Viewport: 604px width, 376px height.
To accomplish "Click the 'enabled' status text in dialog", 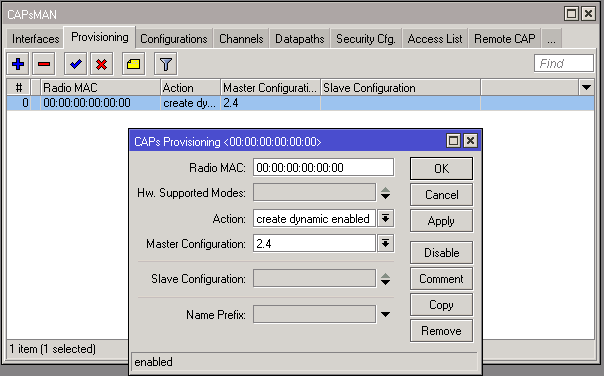I will click(x=153, y=362).
